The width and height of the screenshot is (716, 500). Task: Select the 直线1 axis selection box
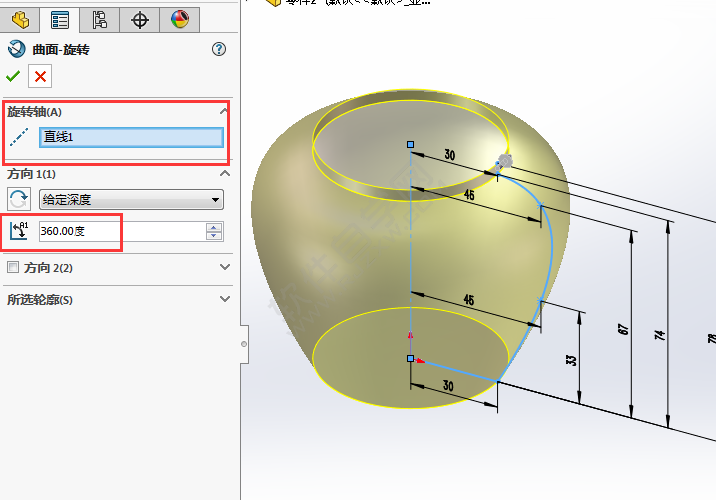(x=132, y=137)
